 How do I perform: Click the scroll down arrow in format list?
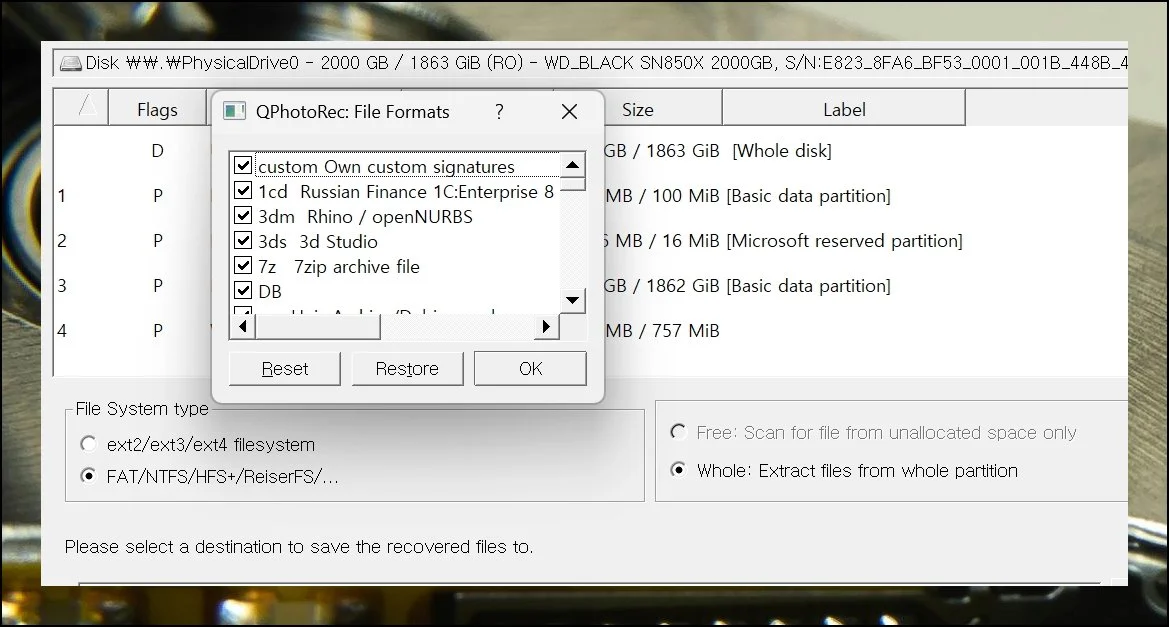(x=572, y=299)
